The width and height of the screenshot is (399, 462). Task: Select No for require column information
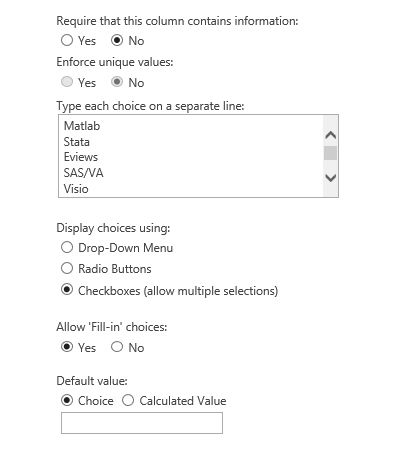click(117, 40)
